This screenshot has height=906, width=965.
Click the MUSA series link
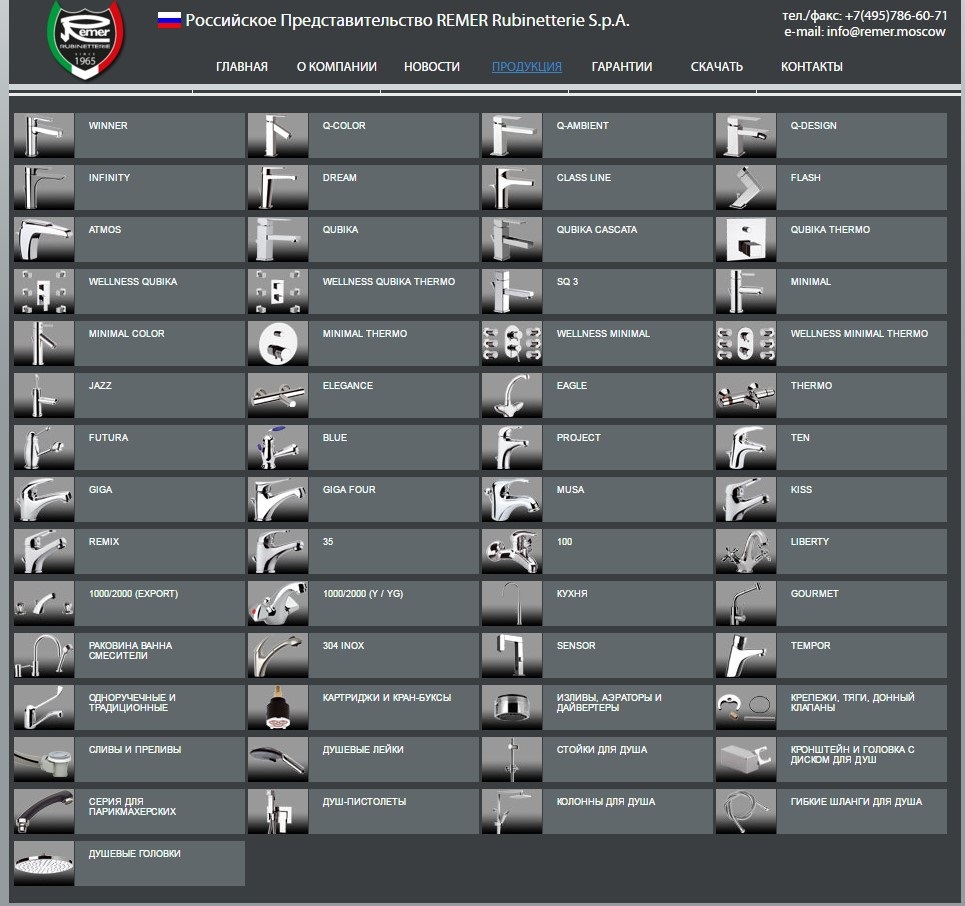571,489
